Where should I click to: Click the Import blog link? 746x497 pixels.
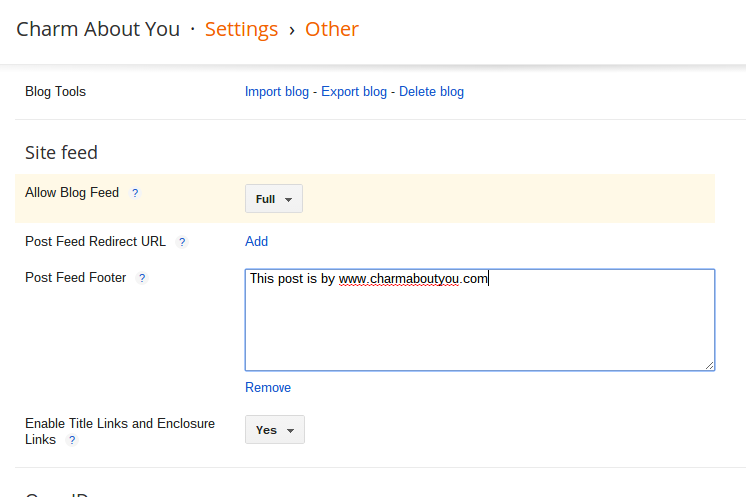pos(277,92)
